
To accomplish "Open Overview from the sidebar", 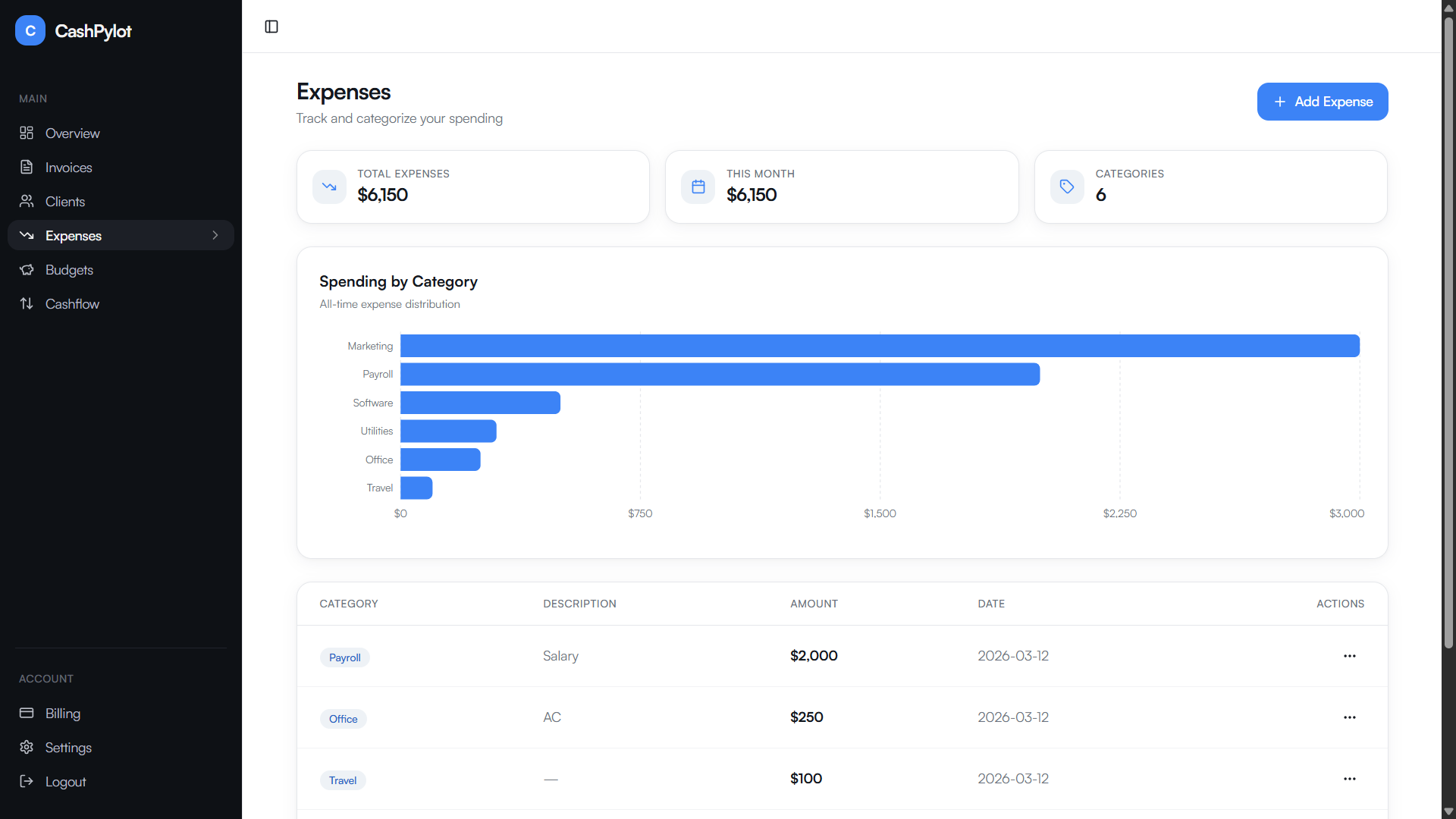I will 72,133.
